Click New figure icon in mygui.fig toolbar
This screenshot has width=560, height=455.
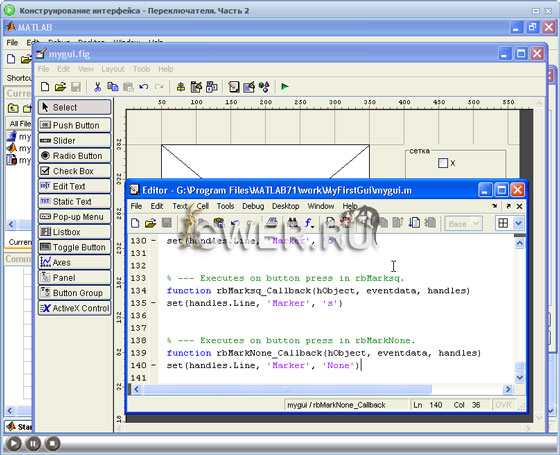click(x=45, y=86)
